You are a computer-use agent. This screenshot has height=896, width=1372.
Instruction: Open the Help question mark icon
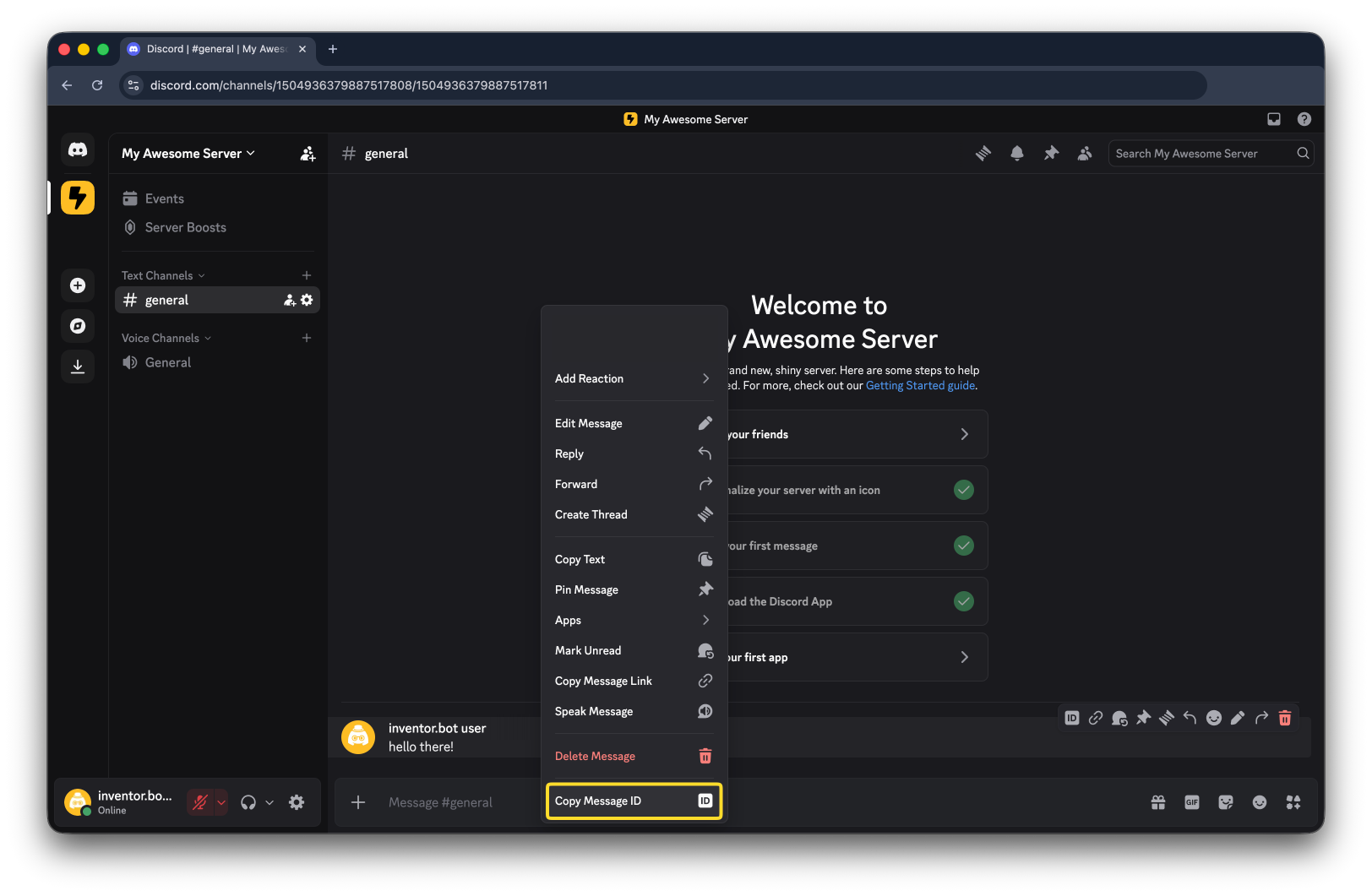[x=1304, y=119]
